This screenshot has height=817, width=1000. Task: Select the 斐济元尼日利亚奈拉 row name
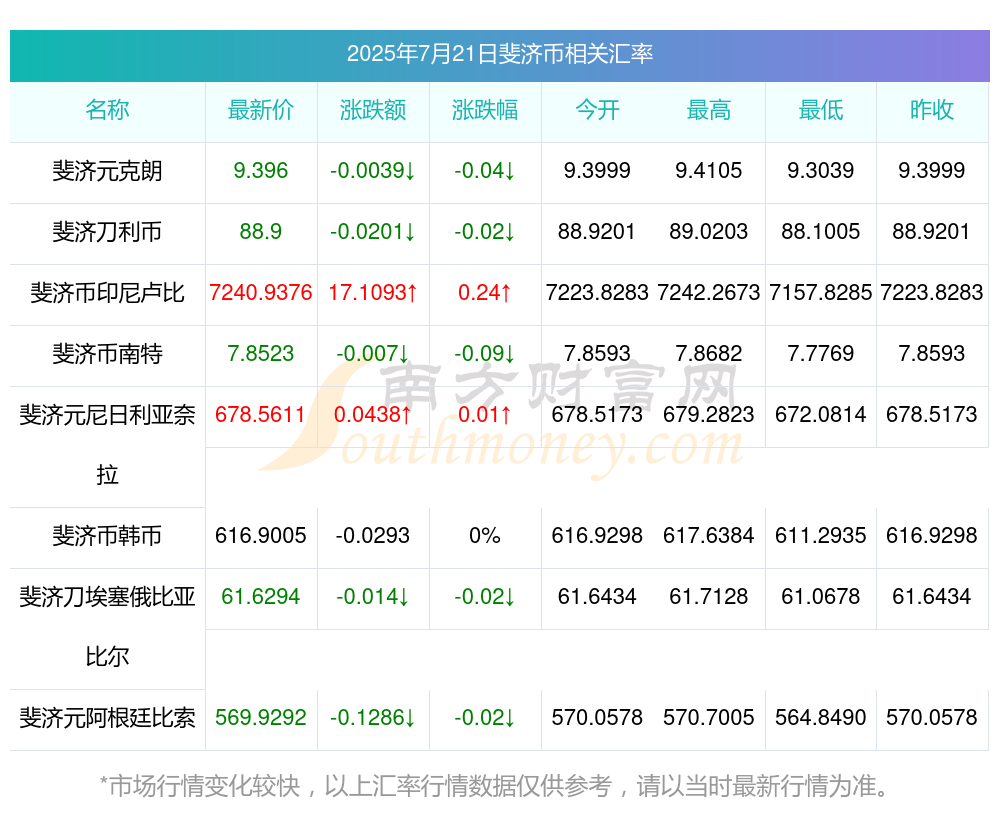(107, 445)
